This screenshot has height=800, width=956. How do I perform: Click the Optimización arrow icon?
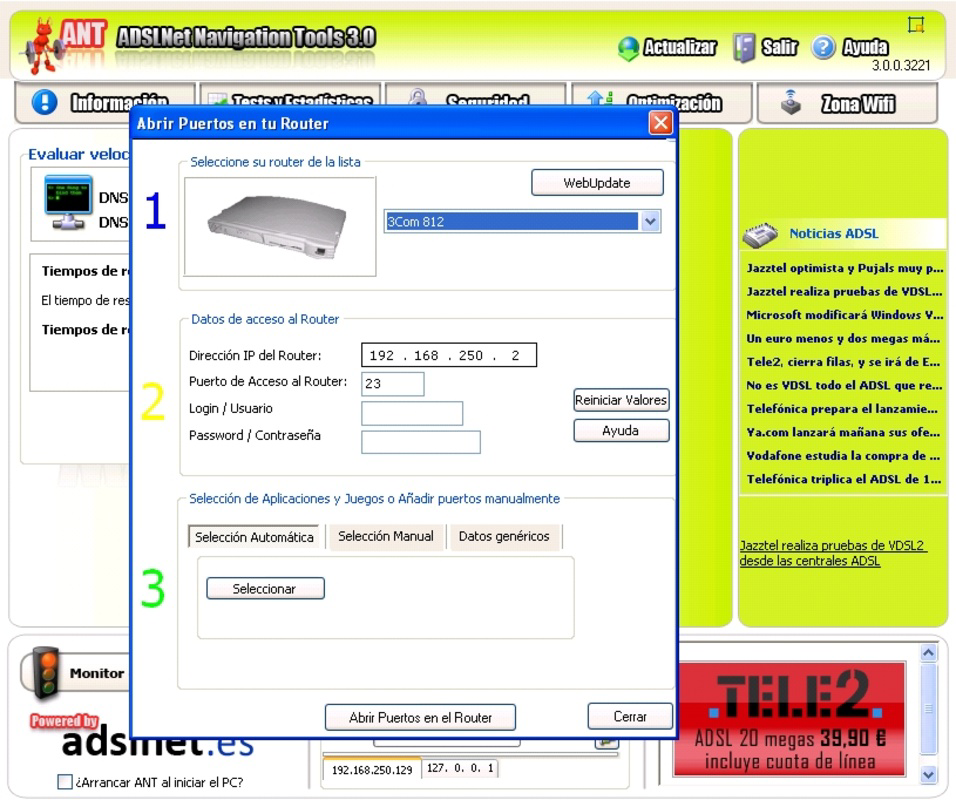(600, 99)
